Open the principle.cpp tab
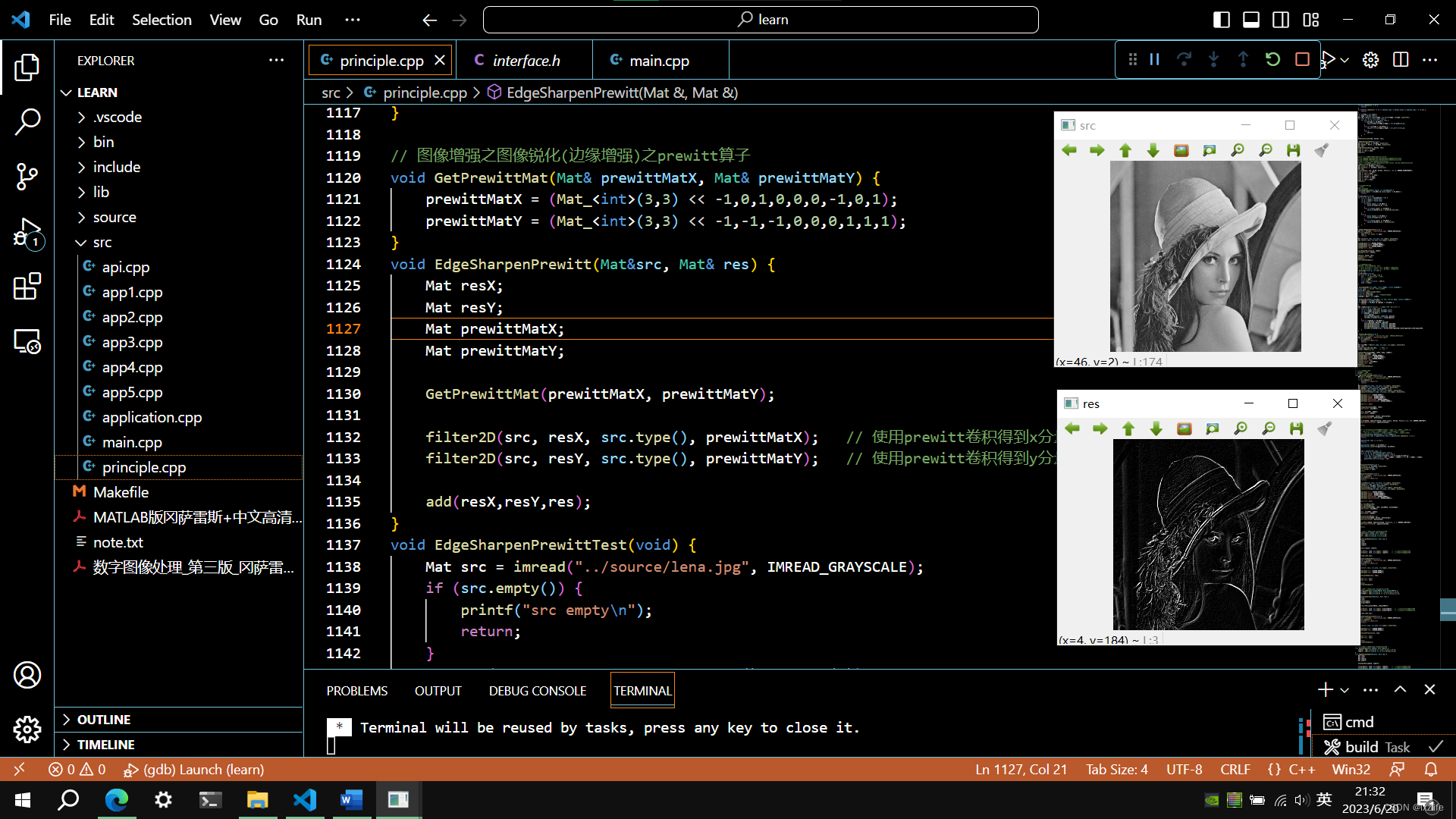The width and height of the screenshot is (1456, 819). click(381, 60)
